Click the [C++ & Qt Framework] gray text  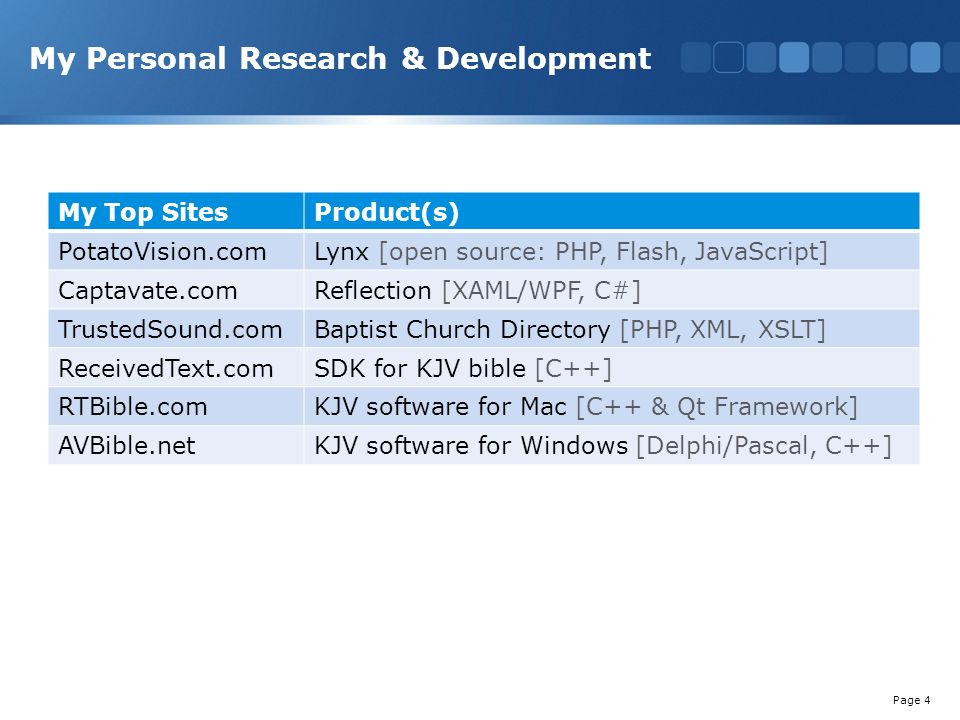coord(717,407)
